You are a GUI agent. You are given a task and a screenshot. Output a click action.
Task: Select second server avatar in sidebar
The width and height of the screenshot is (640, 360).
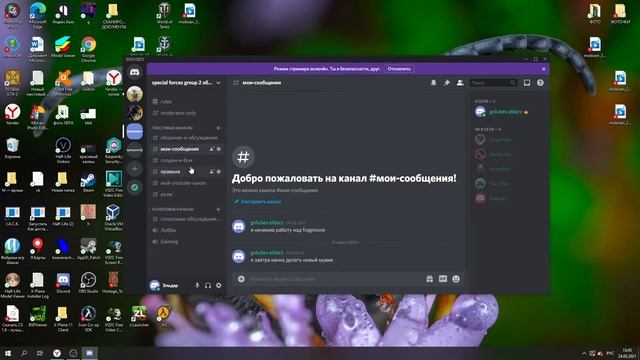point(135,113)
